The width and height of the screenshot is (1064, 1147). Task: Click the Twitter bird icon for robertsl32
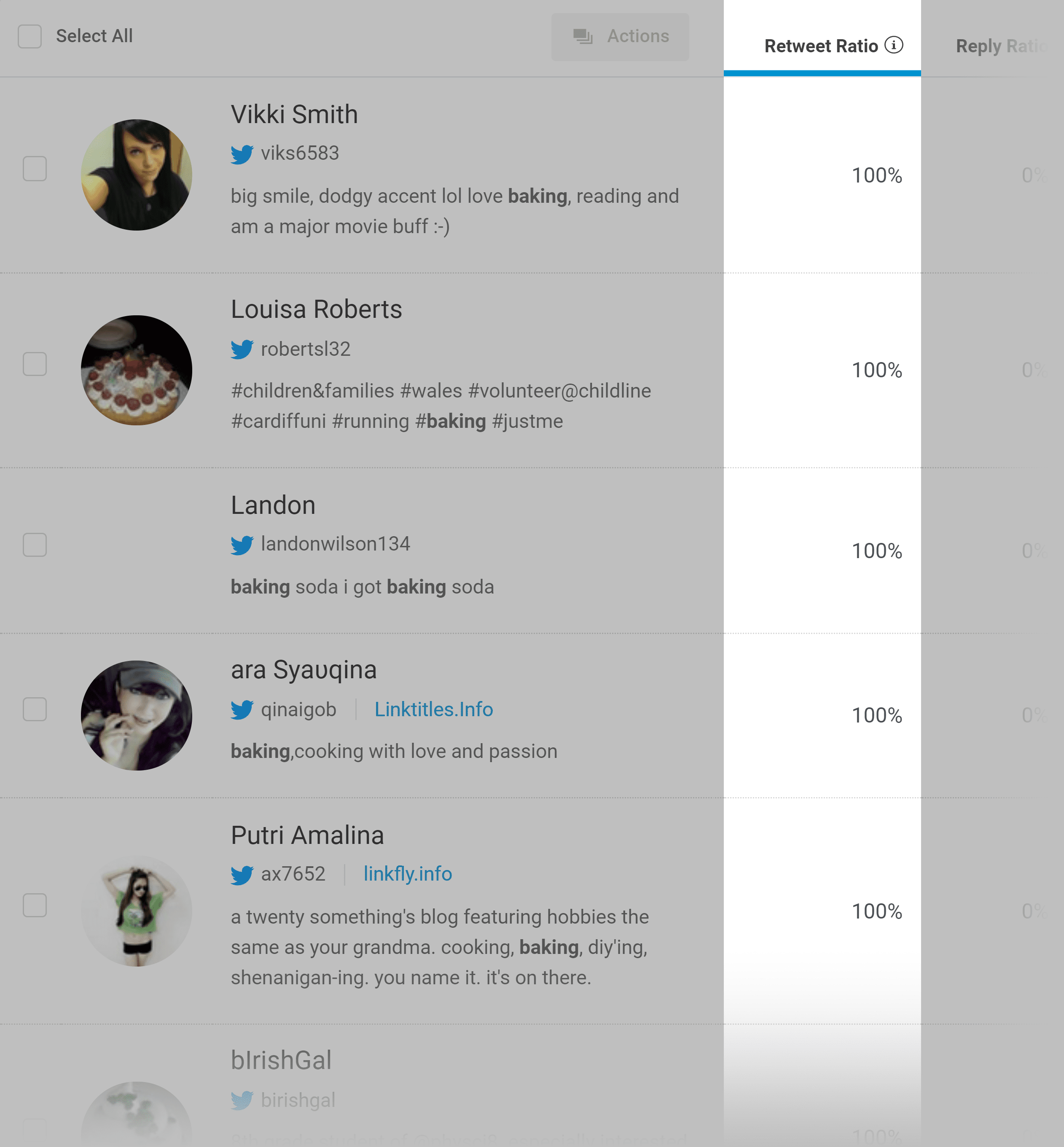(x=242, y=349)
